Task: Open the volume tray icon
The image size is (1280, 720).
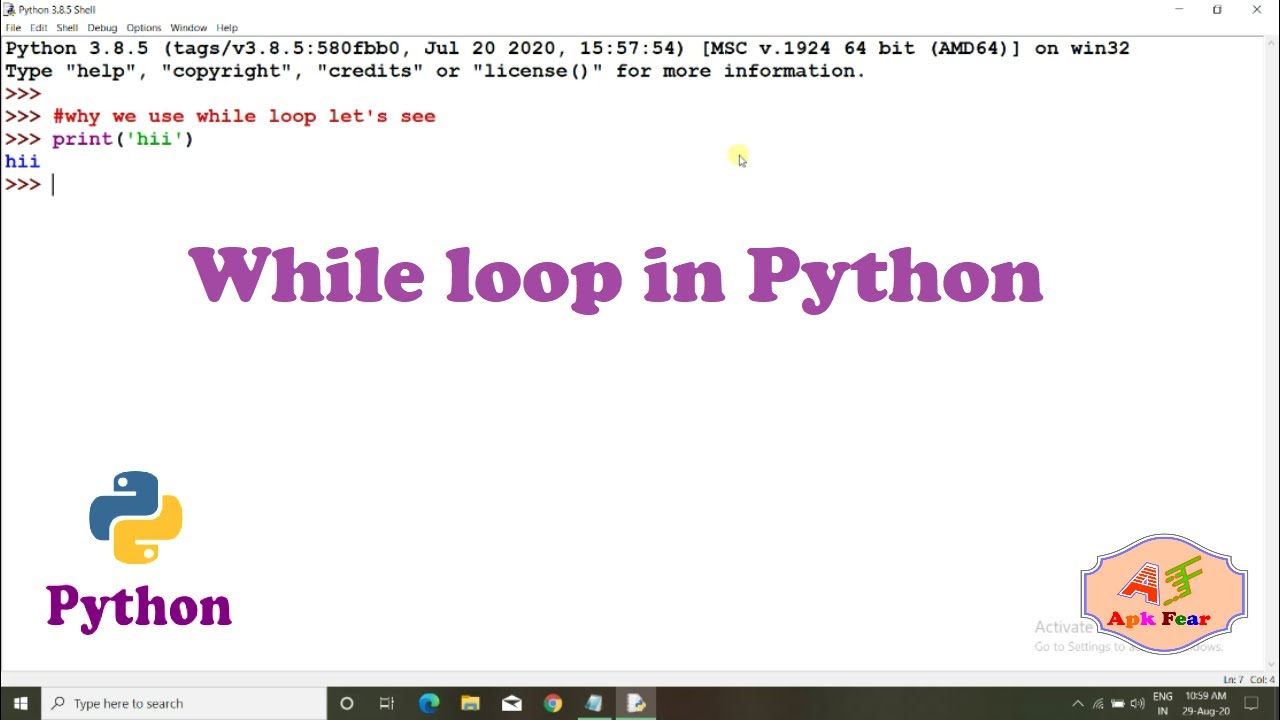Action: pyautogui.click(x=1137, y=703)
